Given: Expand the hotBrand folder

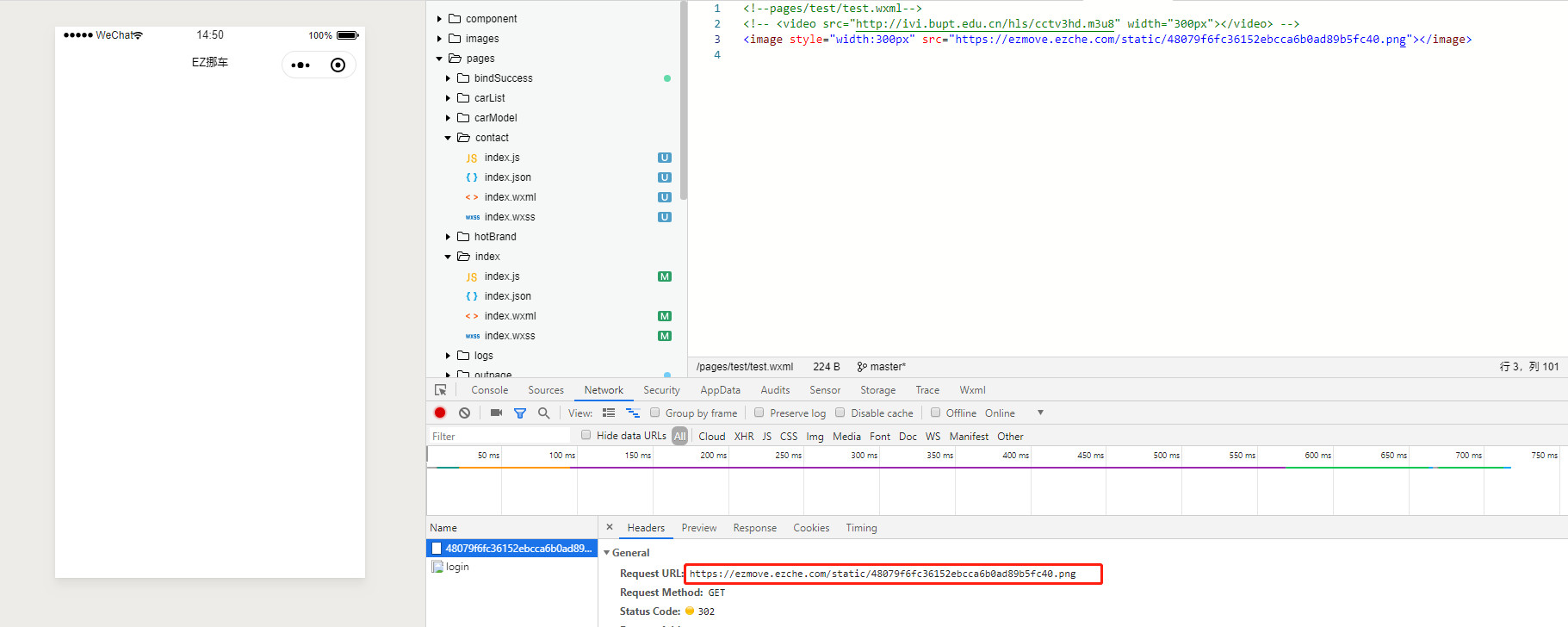Looking at the screenshot, I should (448, 237).
